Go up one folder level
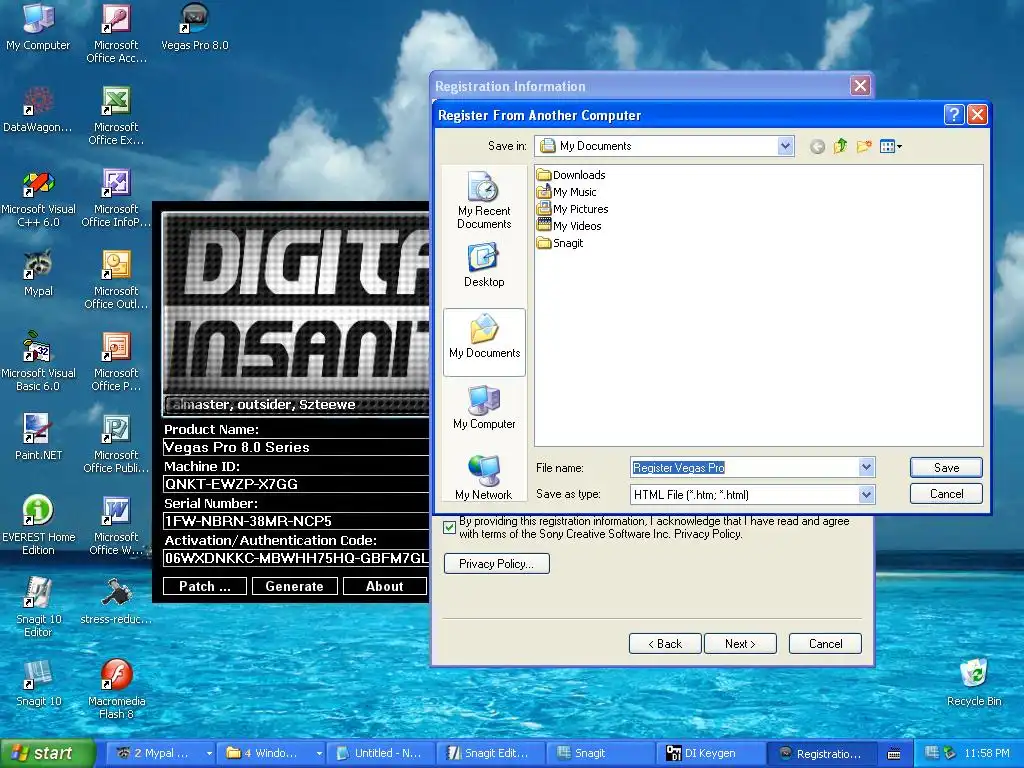1024x768 pixels. [x=840, y=146]
